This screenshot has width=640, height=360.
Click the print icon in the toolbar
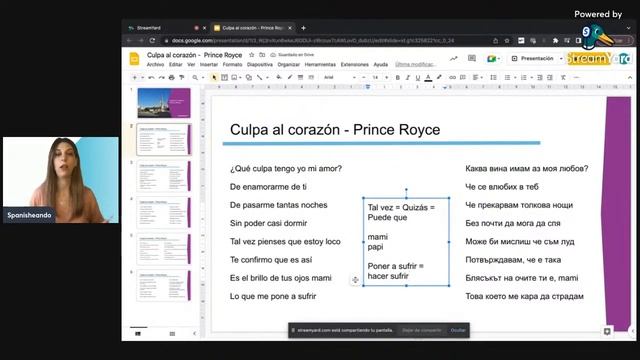[x=171, y=78]
